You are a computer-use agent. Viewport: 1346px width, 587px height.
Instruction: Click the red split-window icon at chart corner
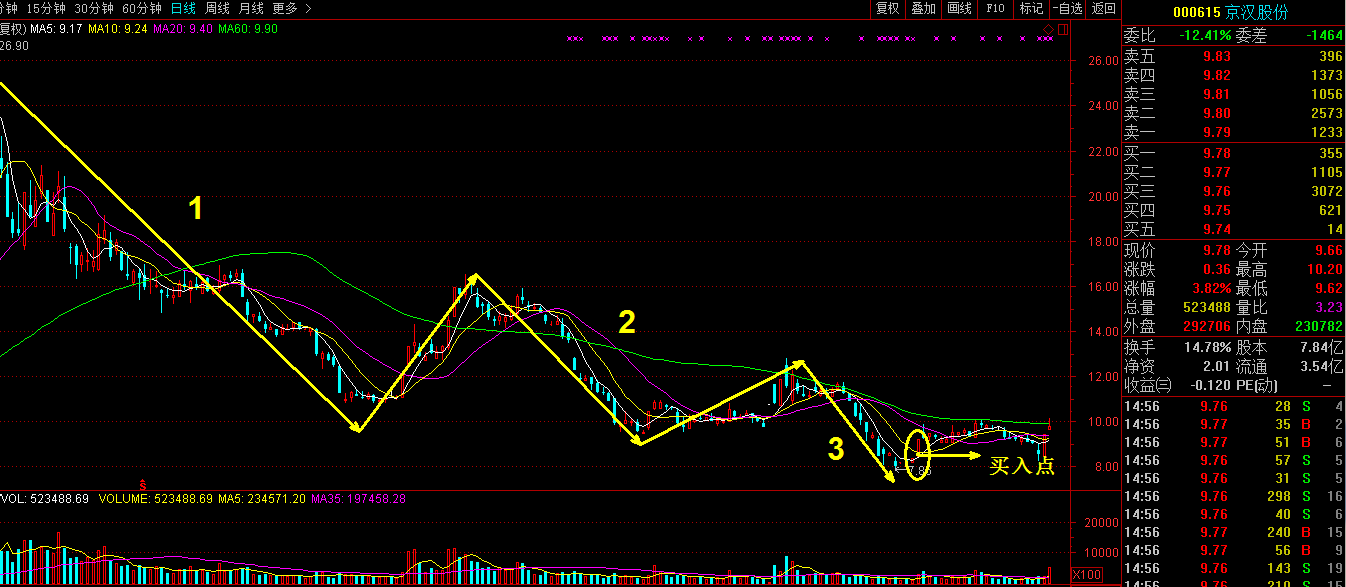point(1062,28)
